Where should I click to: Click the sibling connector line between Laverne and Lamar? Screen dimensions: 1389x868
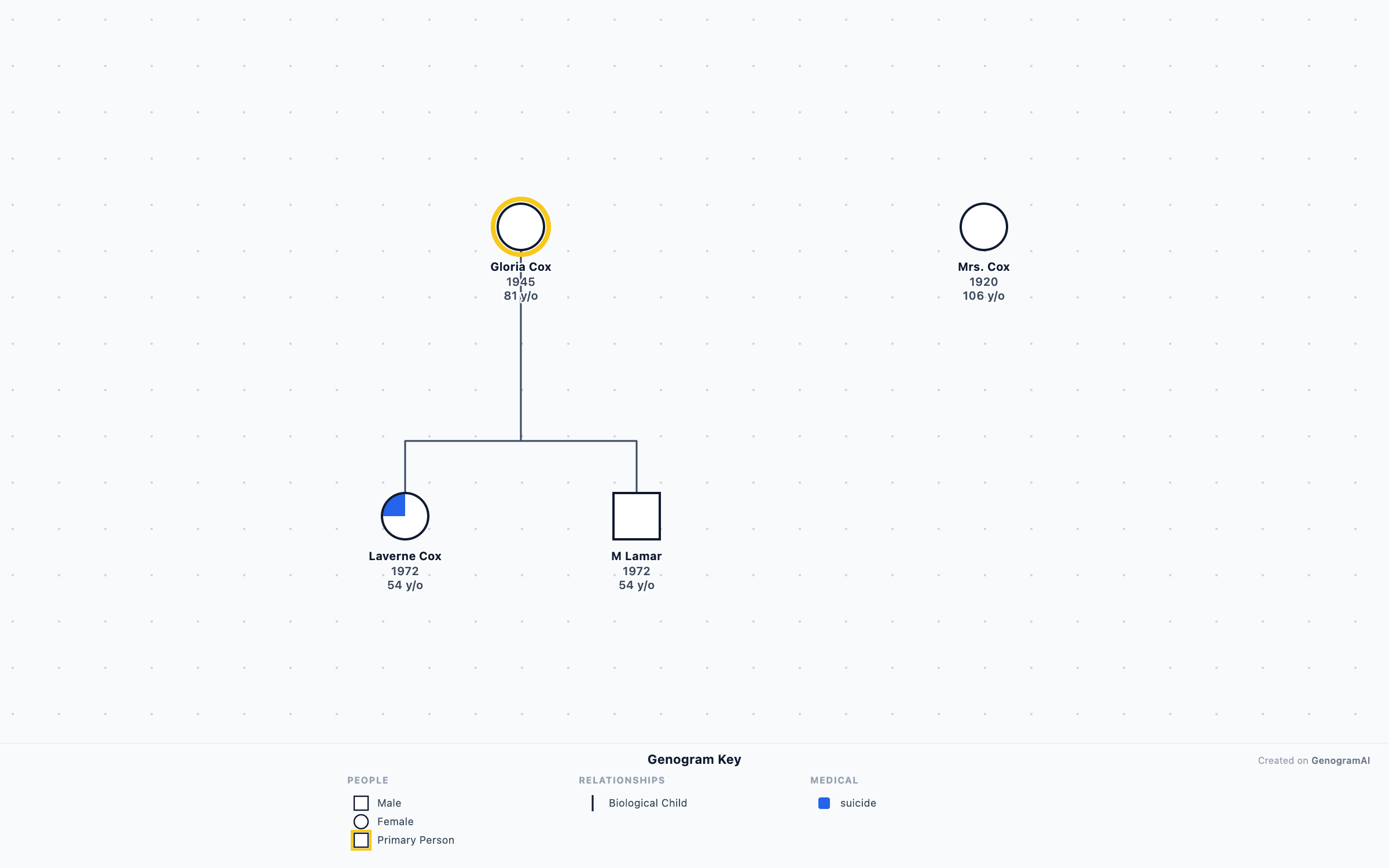(x=521, y=442)
